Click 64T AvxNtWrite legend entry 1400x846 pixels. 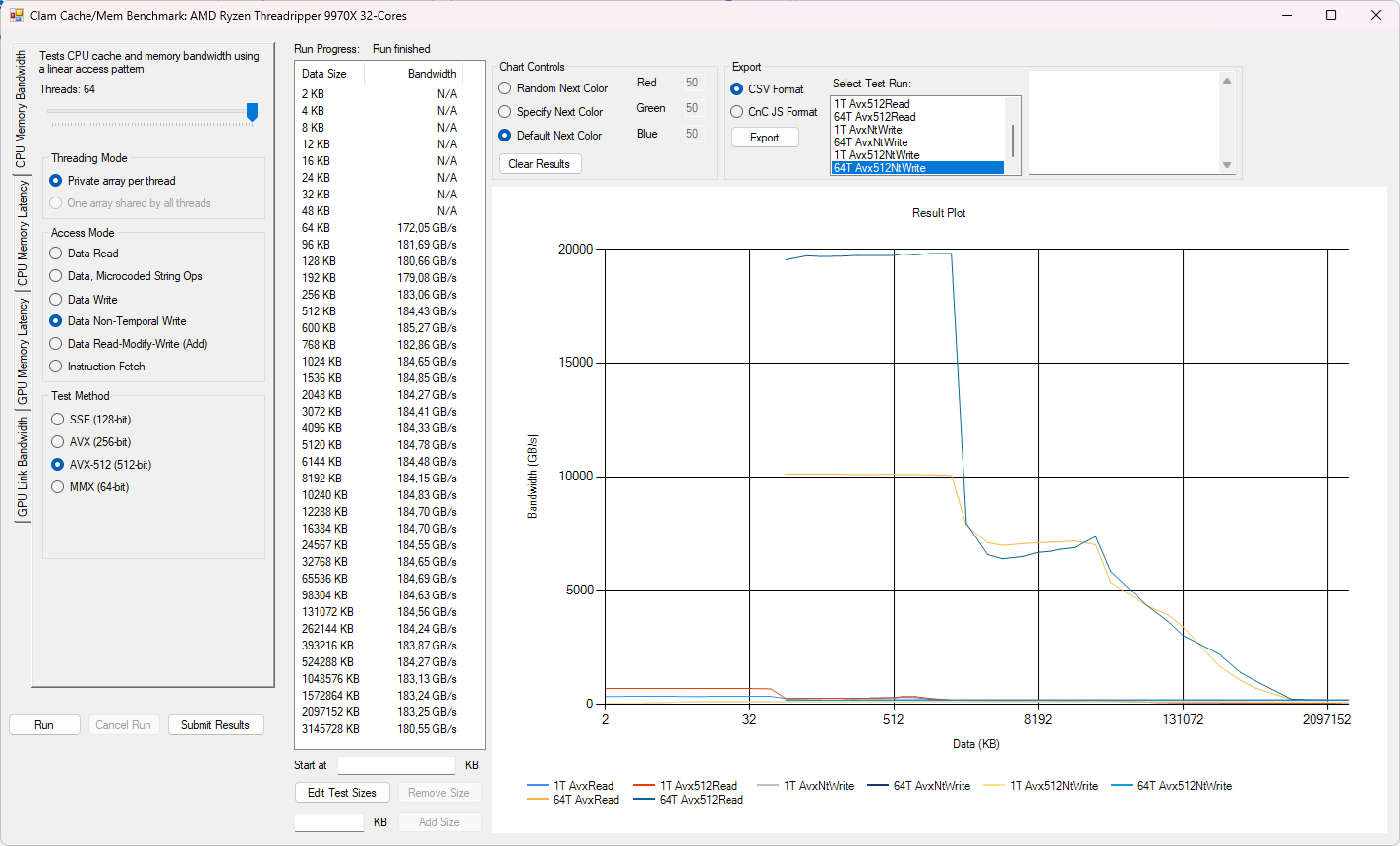(918, 786)
